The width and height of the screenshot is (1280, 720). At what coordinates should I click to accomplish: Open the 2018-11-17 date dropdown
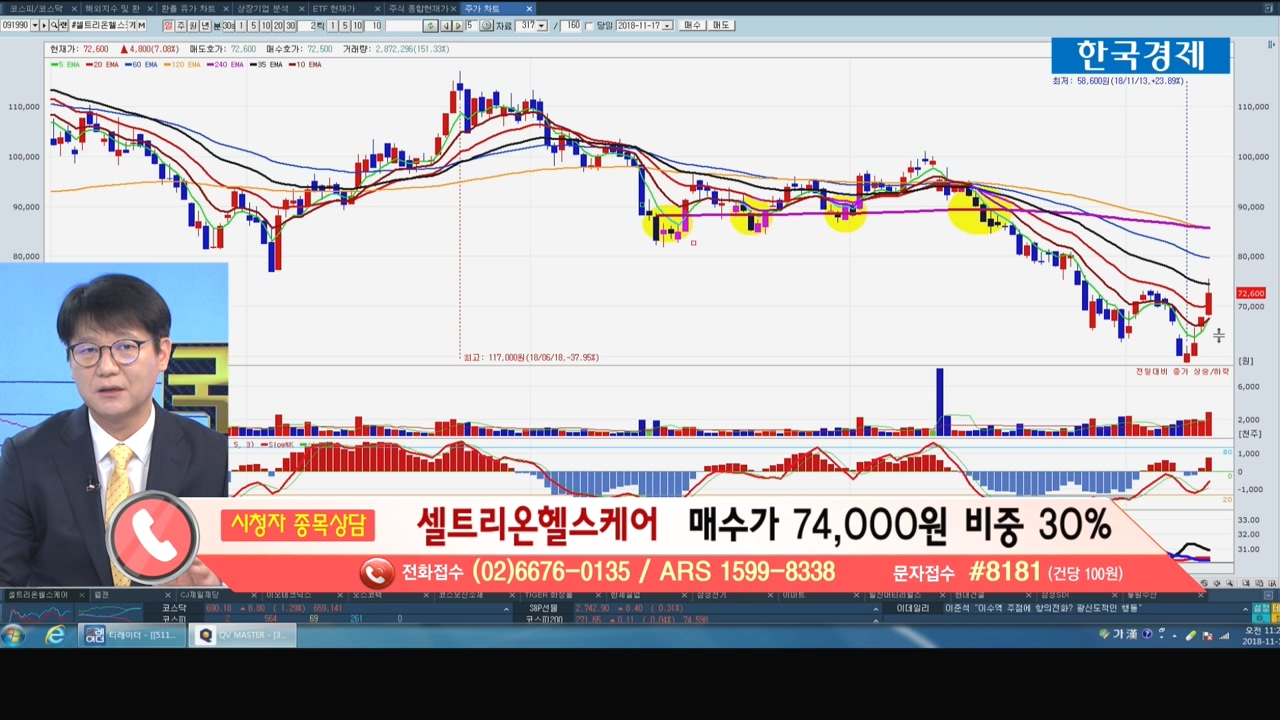pyautogui.click(x=667, y=25)
